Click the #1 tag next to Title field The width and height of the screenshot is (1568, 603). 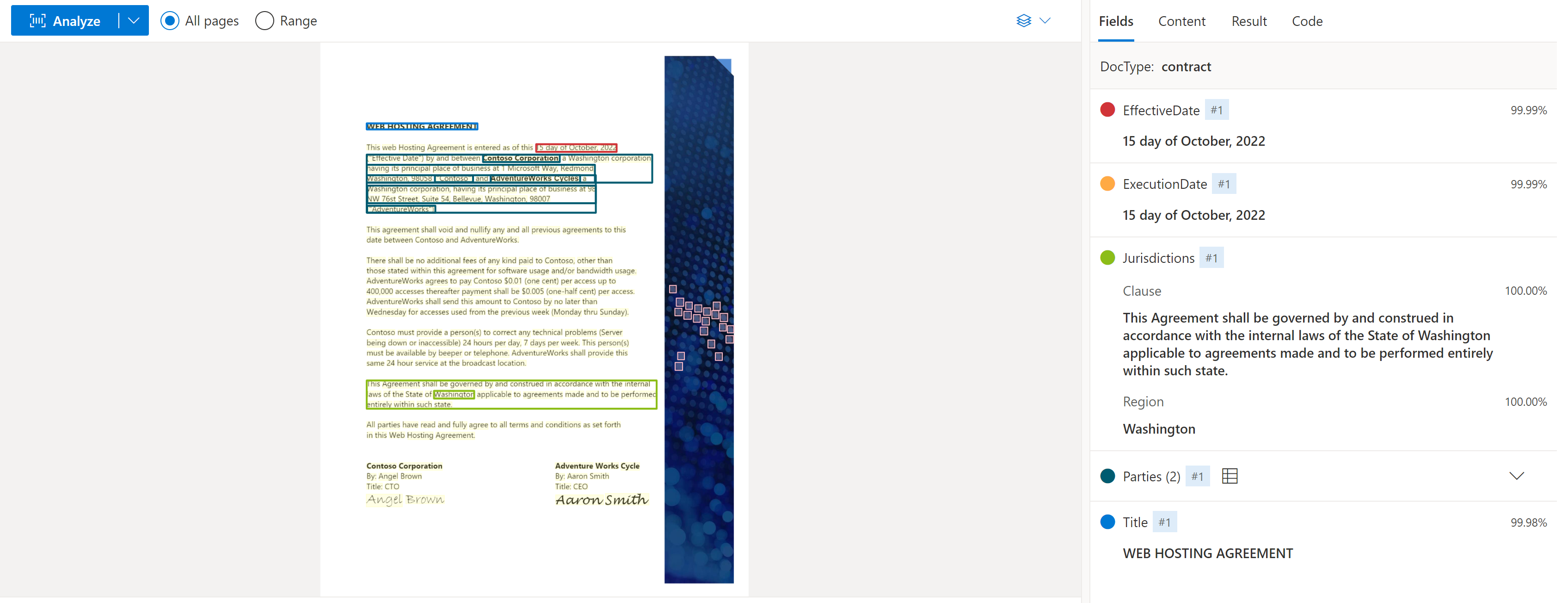coord(1164,521)
